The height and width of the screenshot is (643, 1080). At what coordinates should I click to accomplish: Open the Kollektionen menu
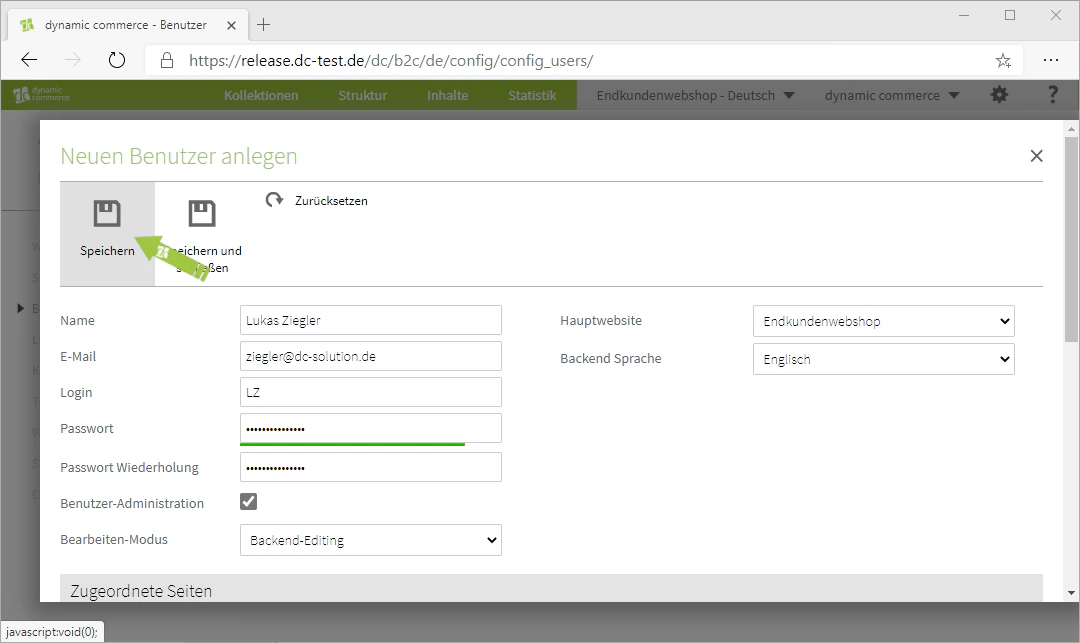[261, 95]
